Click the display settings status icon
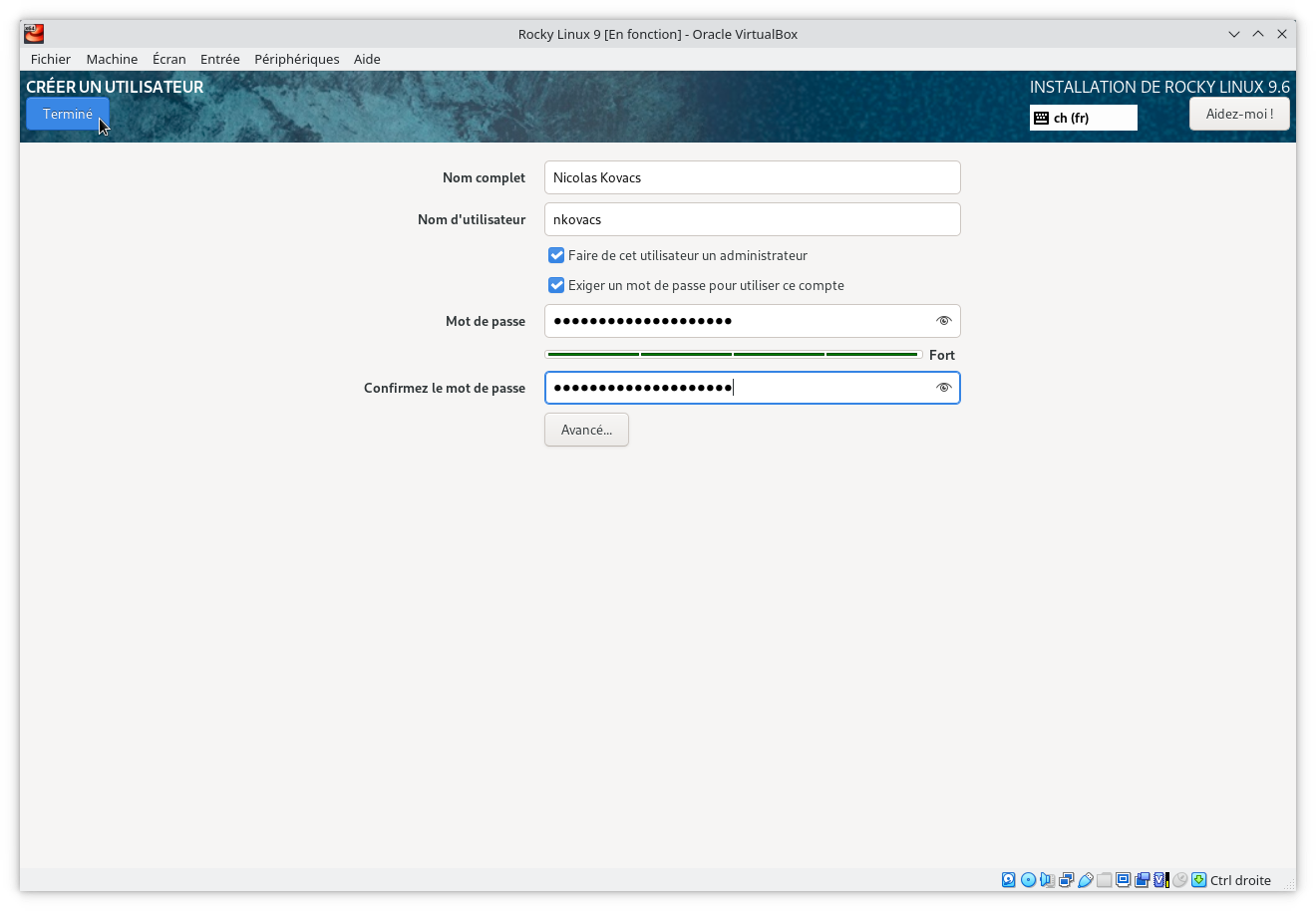 1123,880
